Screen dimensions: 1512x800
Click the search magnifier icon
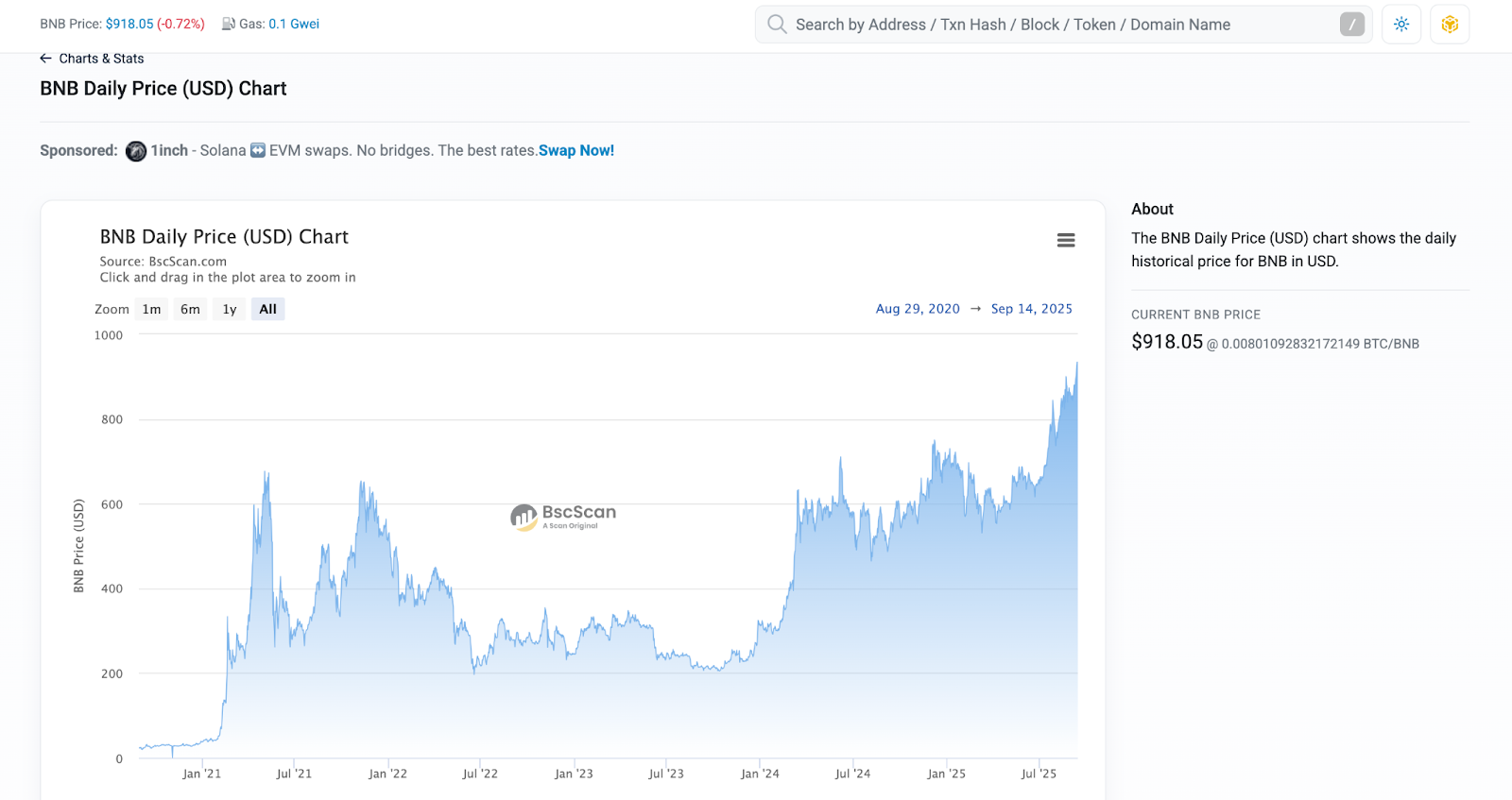[777, 24]
